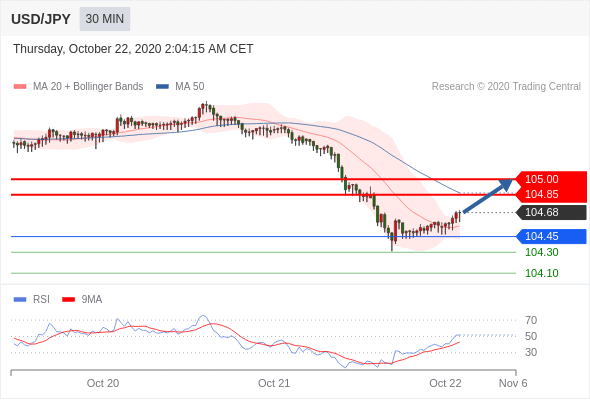Click the RSI 70 level label
Image resolution: width=590 pixels, height=400 pixels.
point(531,320)
